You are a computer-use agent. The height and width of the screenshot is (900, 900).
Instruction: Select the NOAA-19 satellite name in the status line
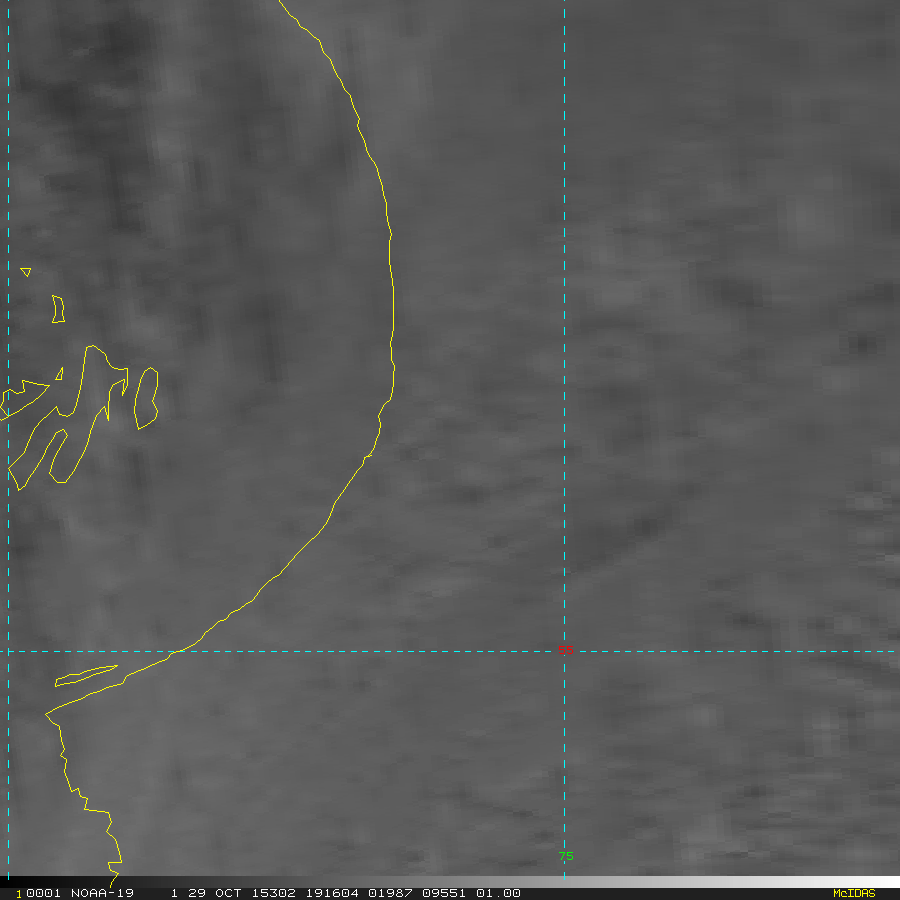pyautogui.click(x=102, y=893)
